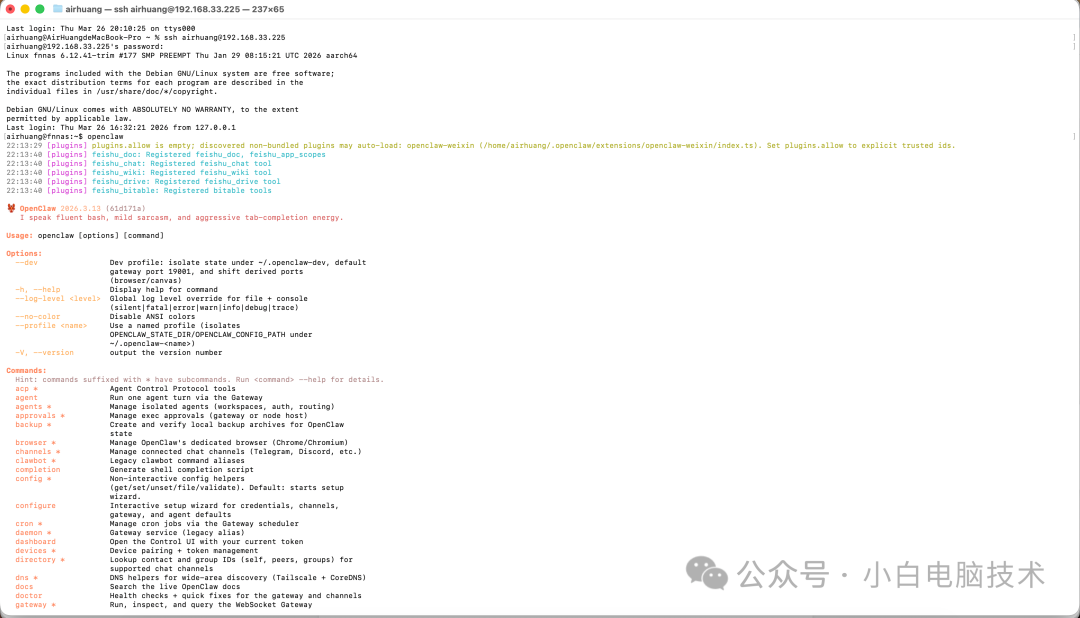Click the terminal window title text

[175, 9]
